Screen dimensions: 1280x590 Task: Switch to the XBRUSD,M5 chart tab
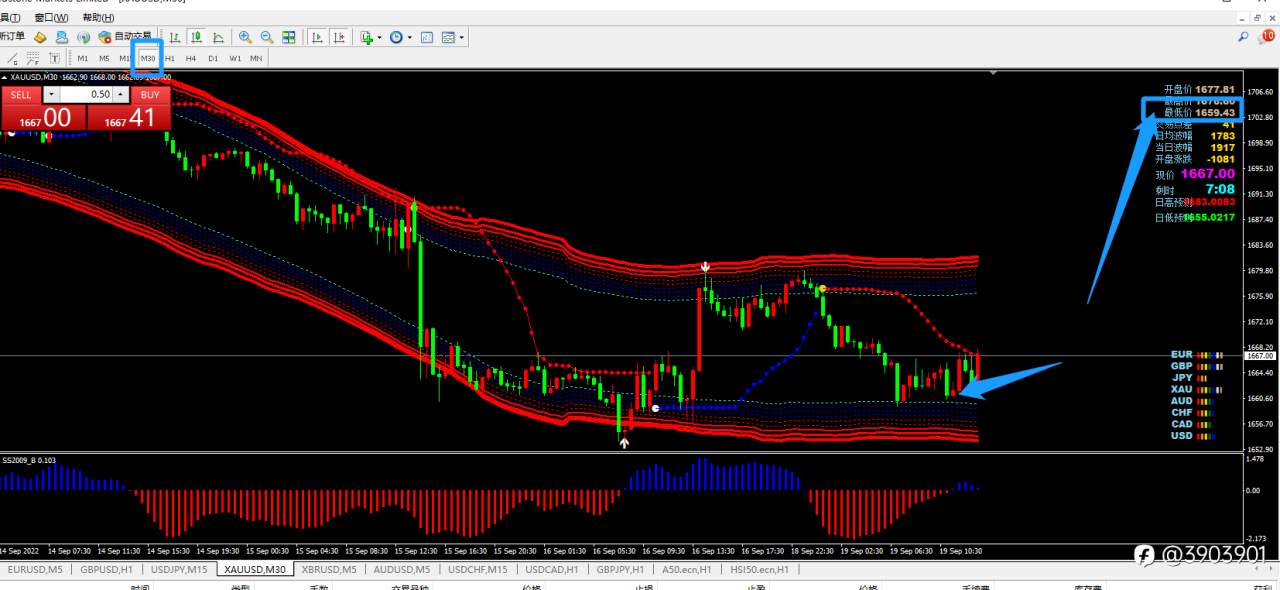329,570
